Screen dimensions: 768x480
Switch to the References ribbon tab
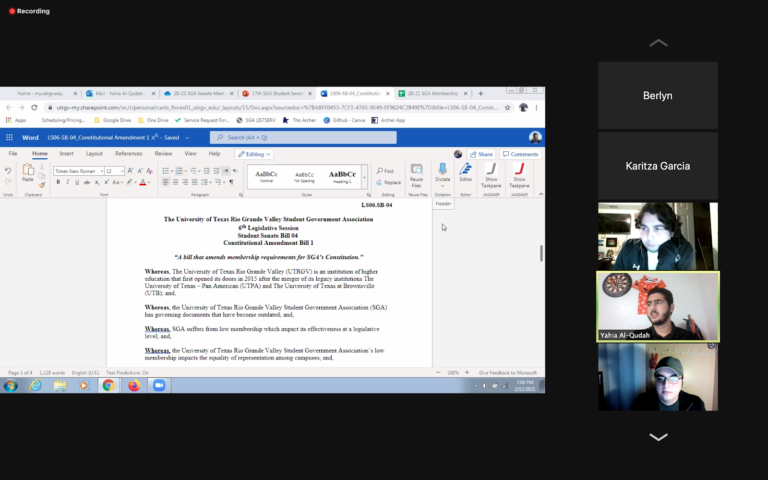click(128, 154)
